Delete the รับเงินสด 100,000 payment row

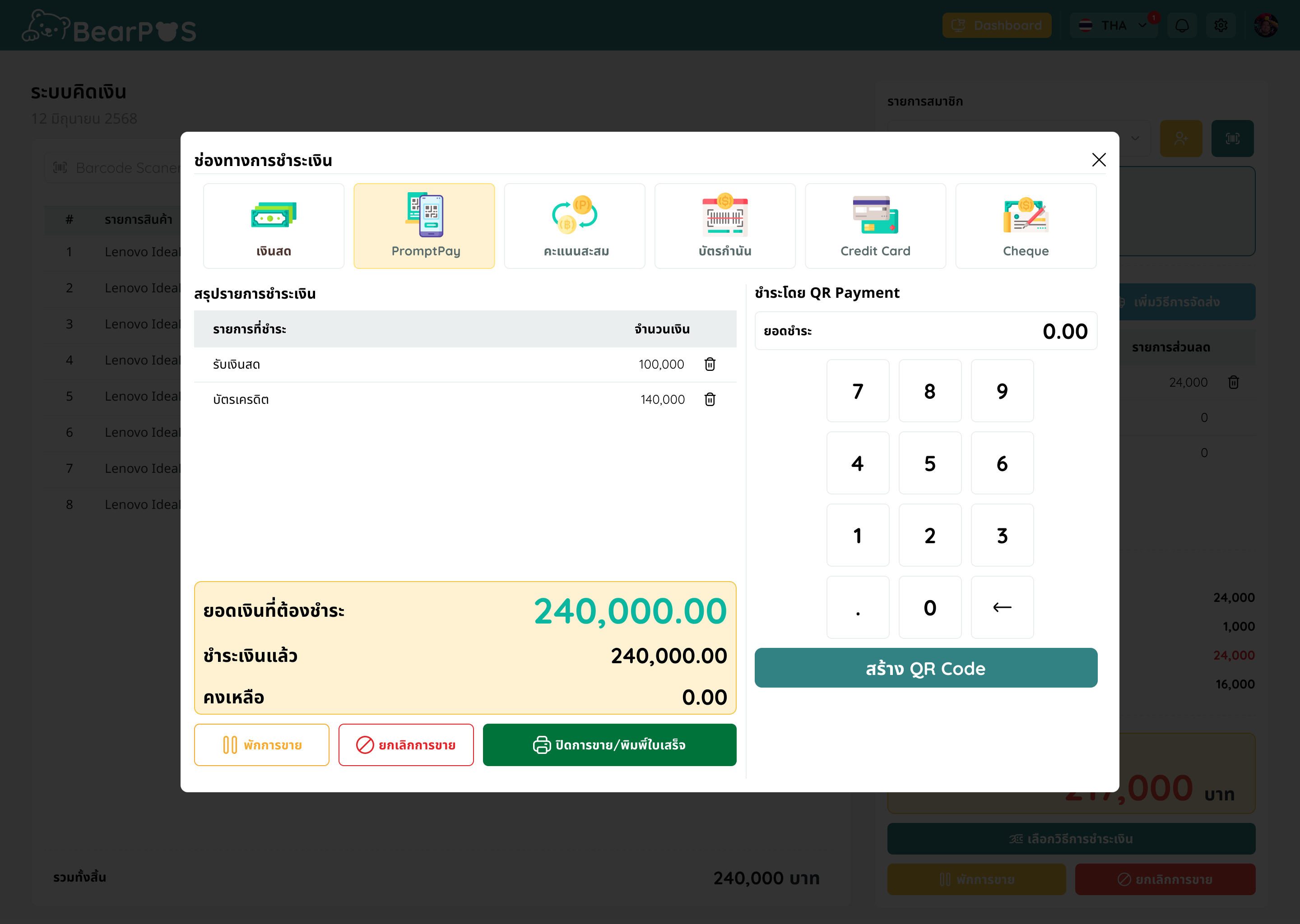(710, 364)
